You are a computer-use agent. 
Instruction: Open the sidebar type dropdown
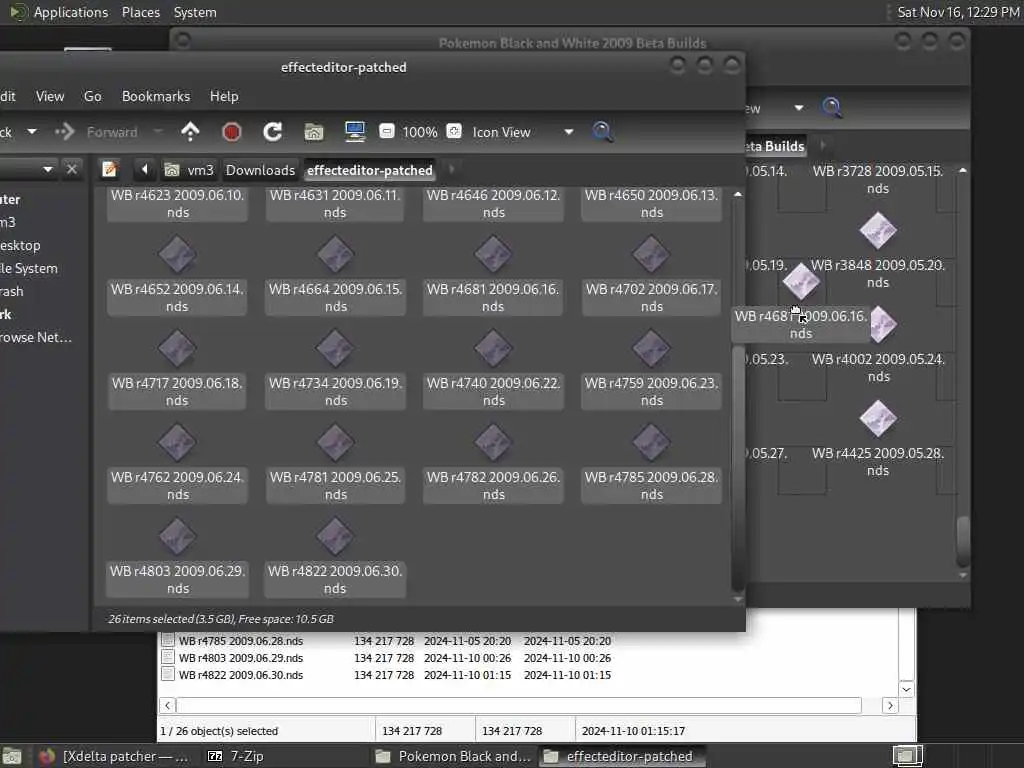pyautogui.click(x=48, y=170)
